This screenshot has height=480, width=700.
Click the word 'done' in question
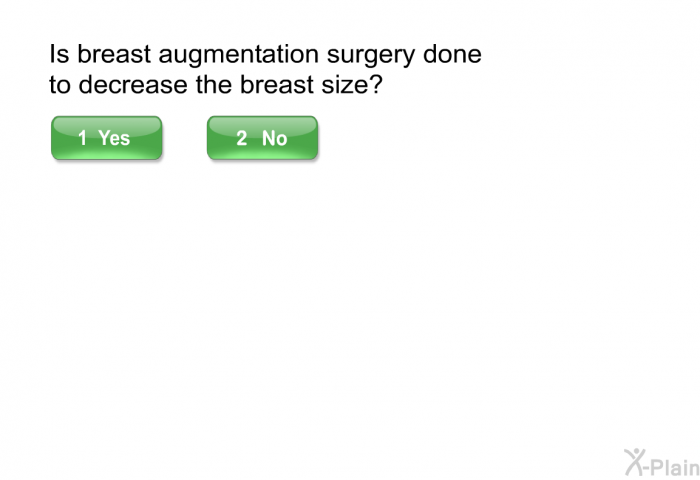coord(453,54)
